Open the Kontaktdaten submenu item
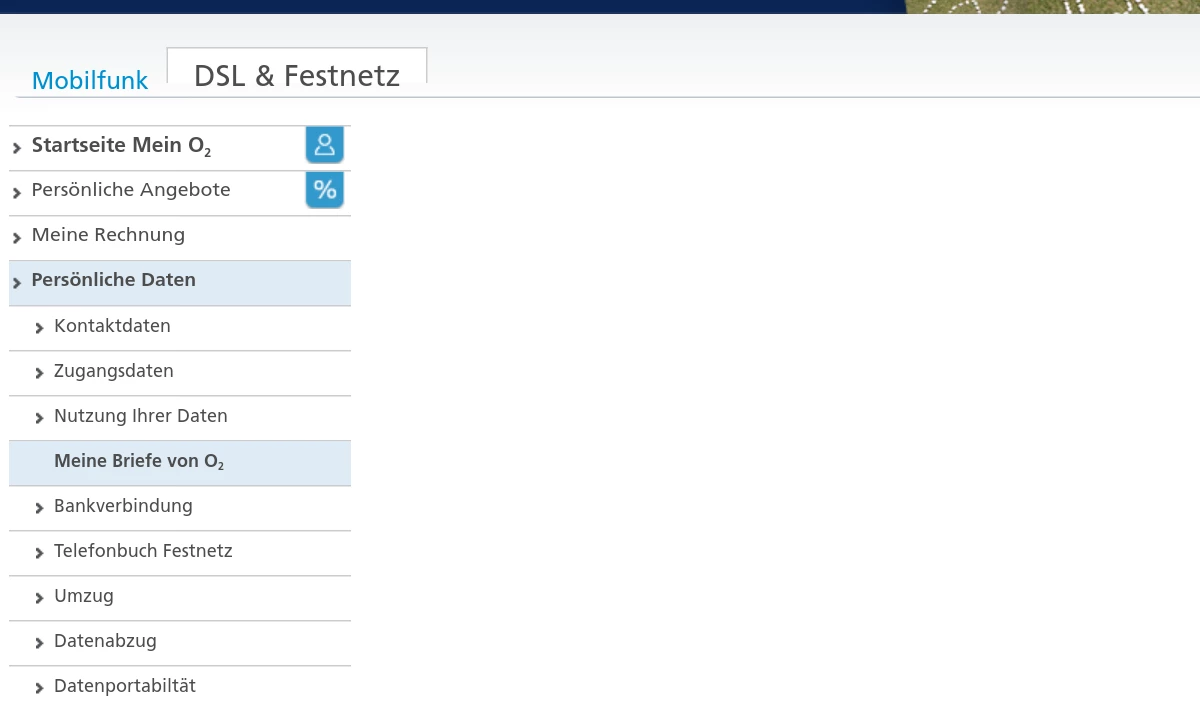 (112, 326)
